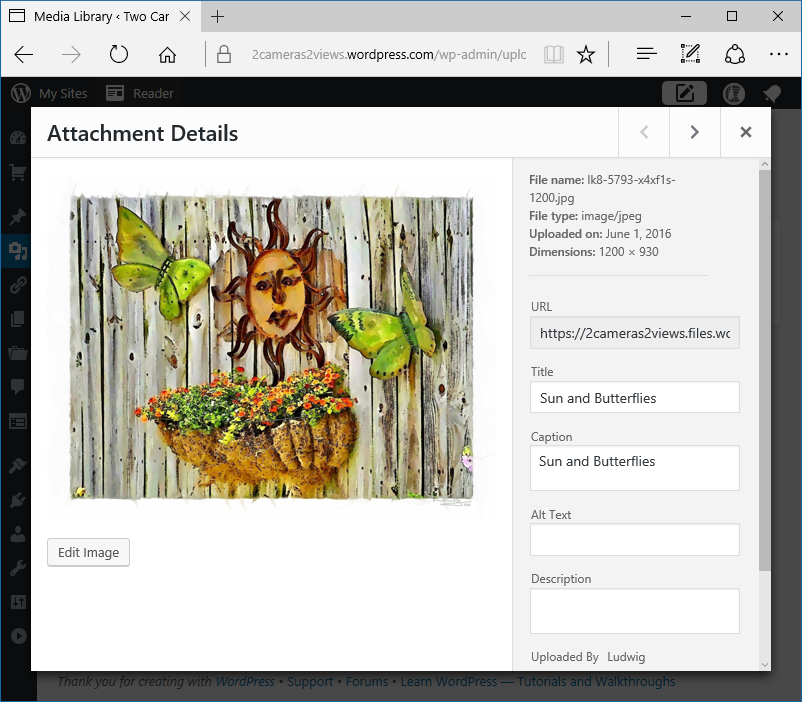The image size is (802, 702).
Task: Make a Web Note
Action: click(x=690, y=54)
